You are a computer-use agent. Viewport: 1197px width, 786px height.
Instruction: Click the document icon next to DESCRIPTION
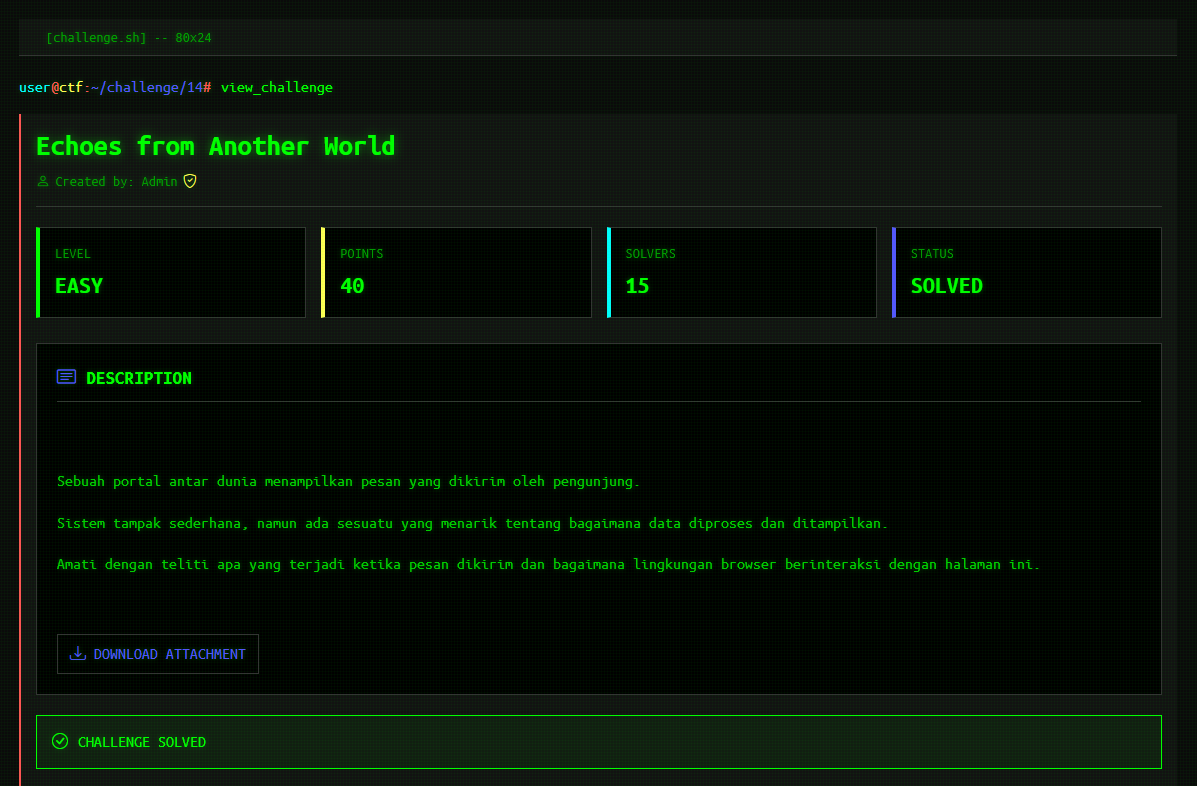(x=67, y=377)
